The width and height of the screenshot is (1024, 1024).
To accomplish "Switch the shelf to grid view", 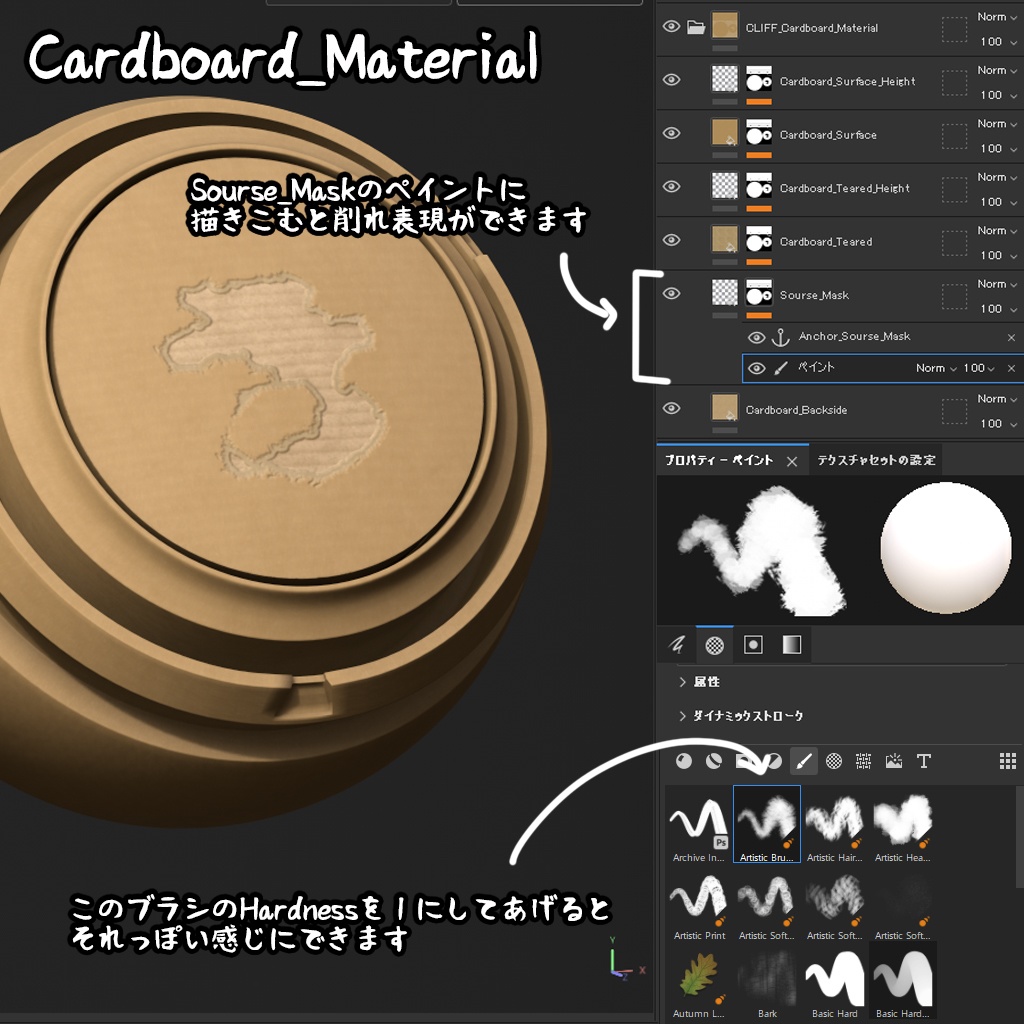I will coord(1009,761).
